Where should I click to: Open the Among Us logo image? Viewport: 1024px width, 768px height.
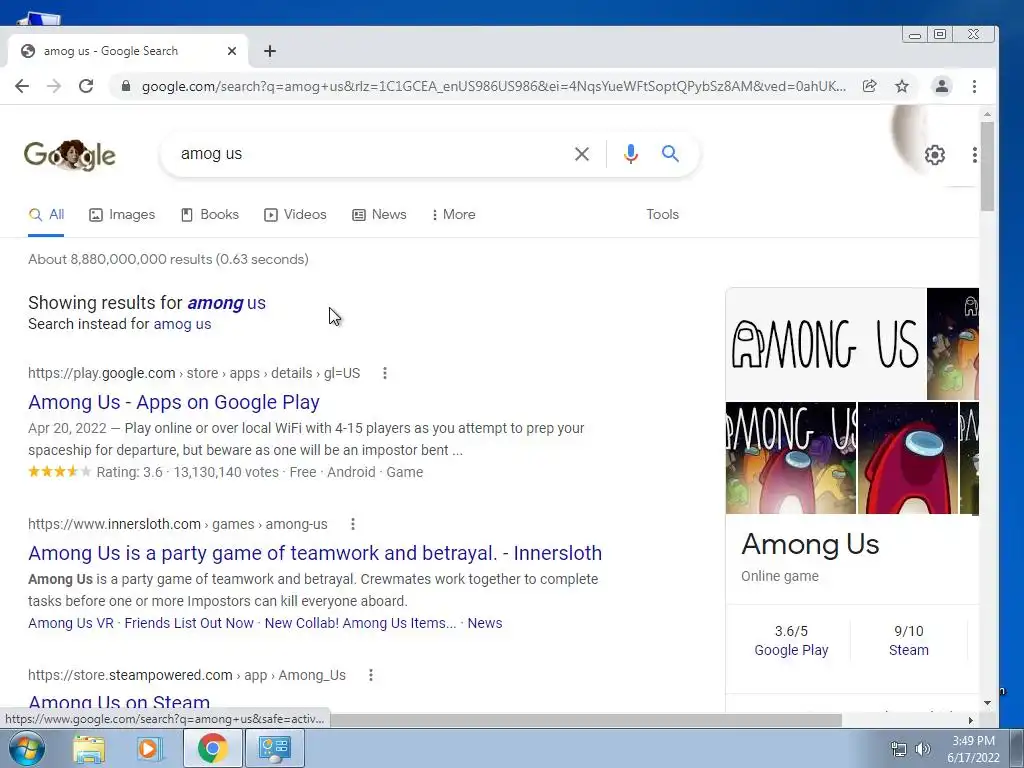tap(825, 344)
